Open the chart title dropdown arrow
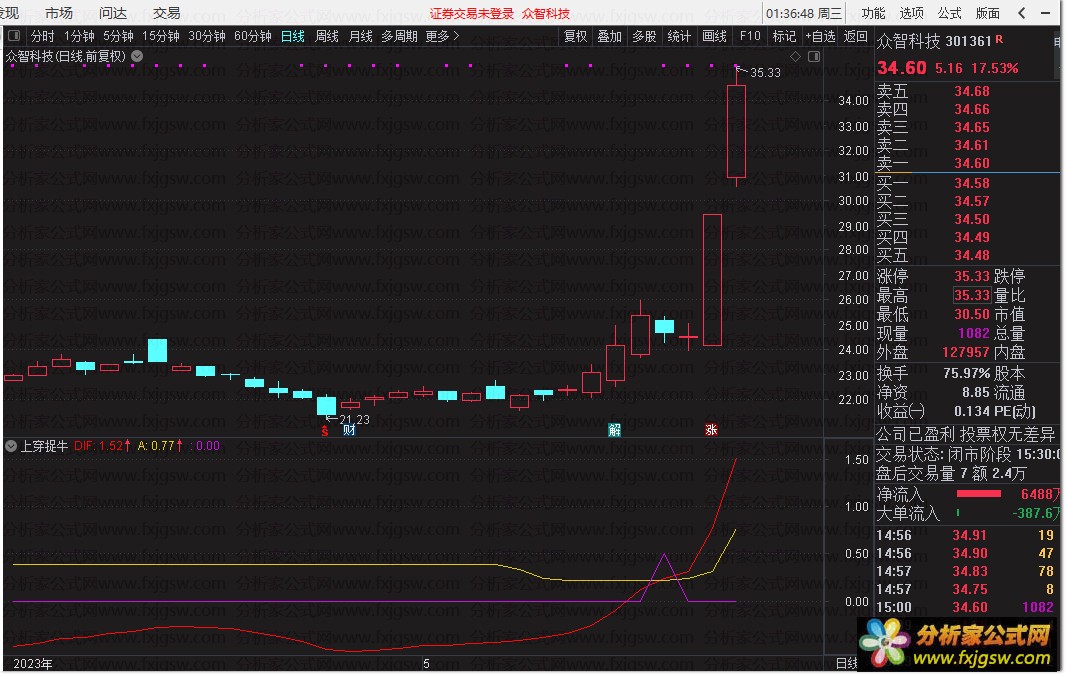The width and height of the screenshot is (1067, 675). click(137, 56)
